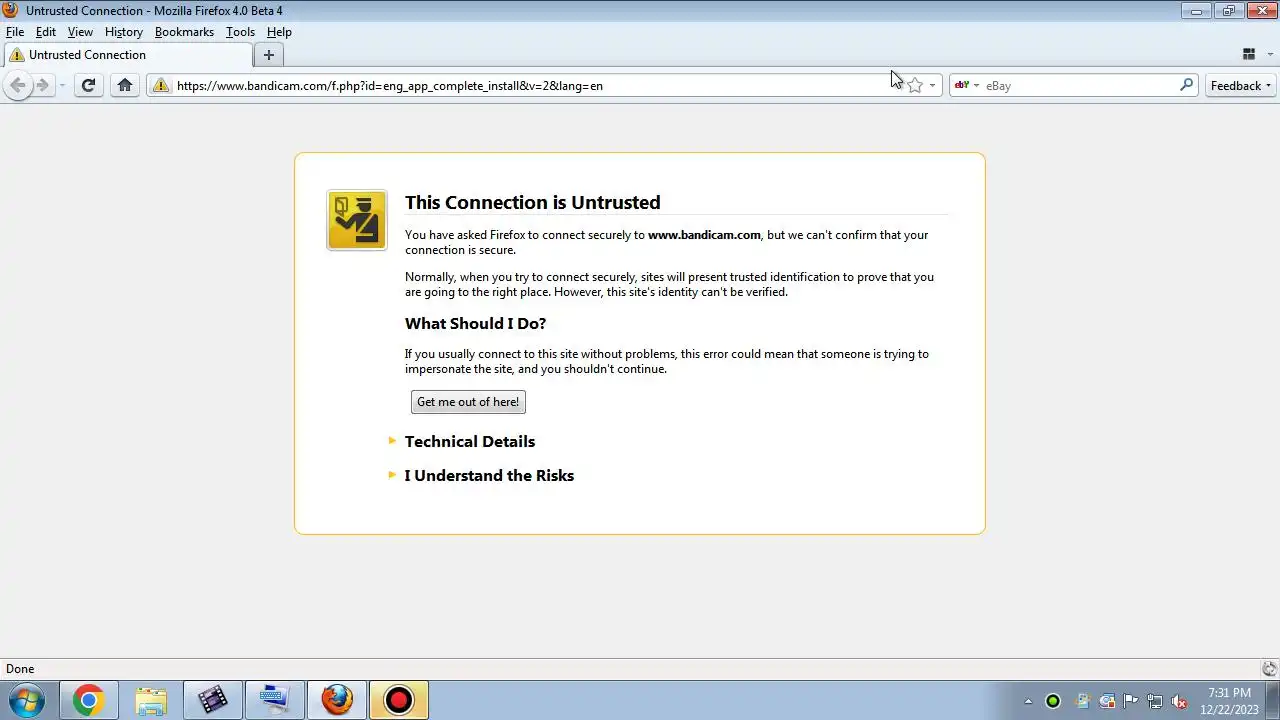Click the green circle tray icon

pos(1052,701)
